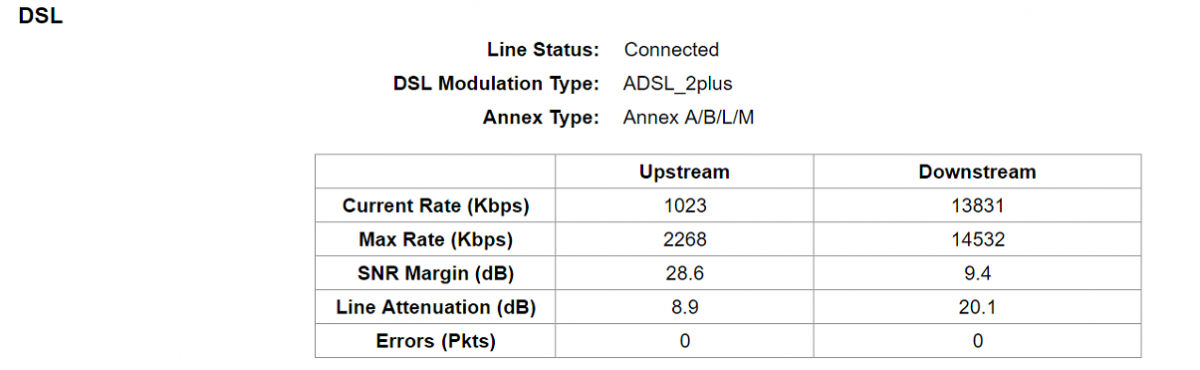Click downstream line attenuation value 20.1
The width and height of the screenshot is (1200, 370).
click(x=977, y=308)
